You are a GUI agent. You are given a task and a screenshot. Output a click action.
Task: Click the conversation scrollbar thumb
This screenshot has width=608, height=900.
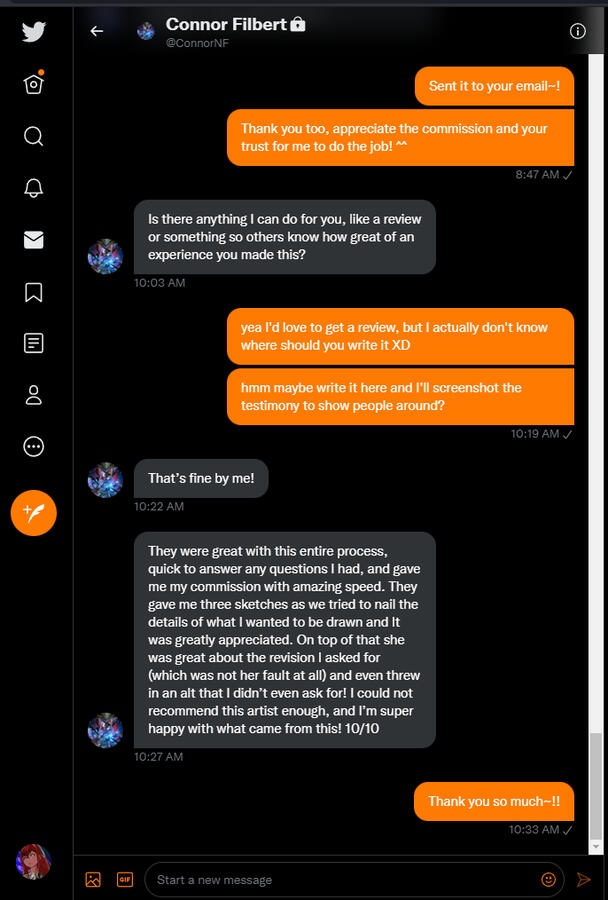[x=597, y=790]
